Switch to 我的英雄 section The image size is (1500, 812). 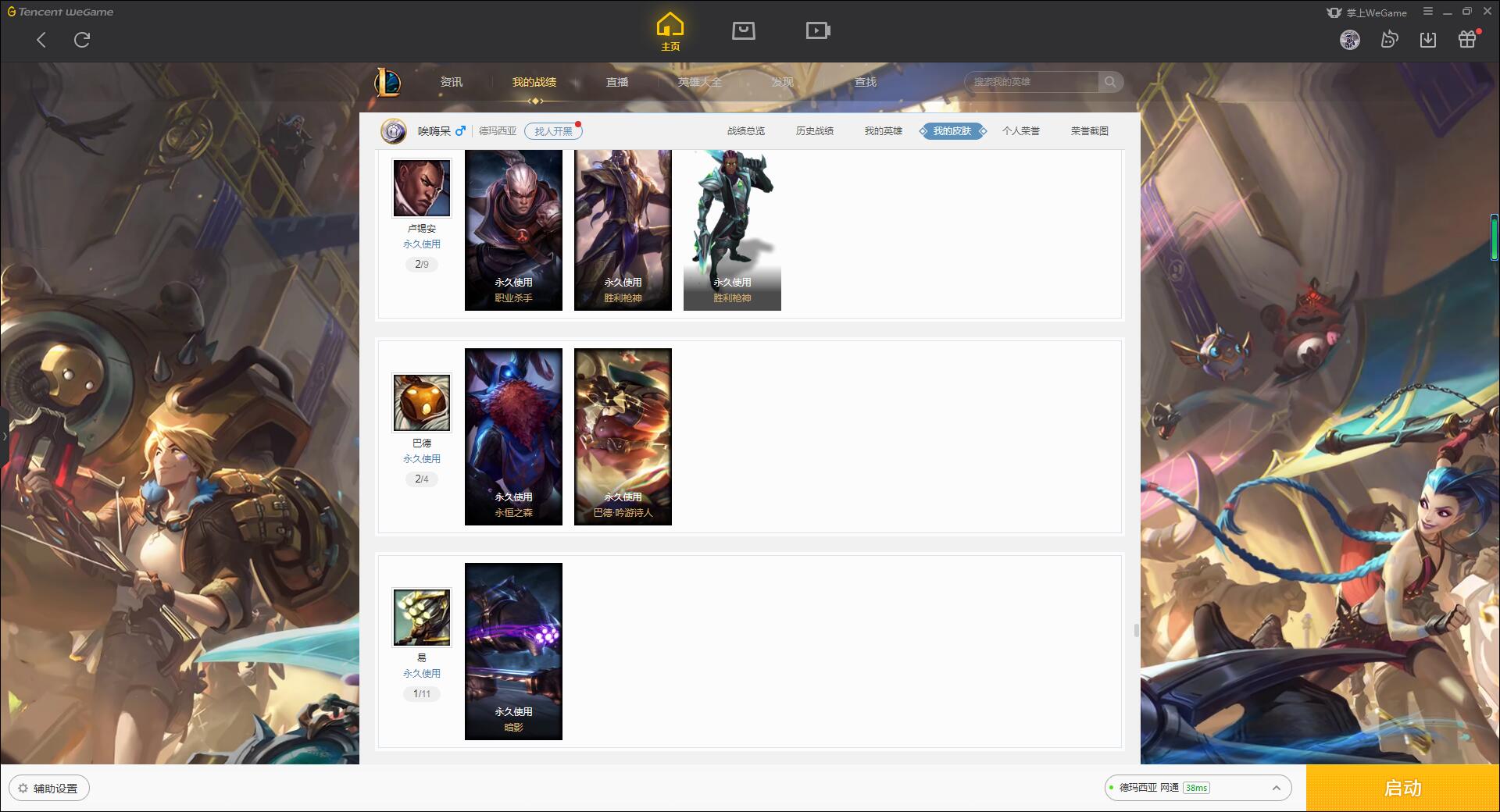[x=884, y=131]
